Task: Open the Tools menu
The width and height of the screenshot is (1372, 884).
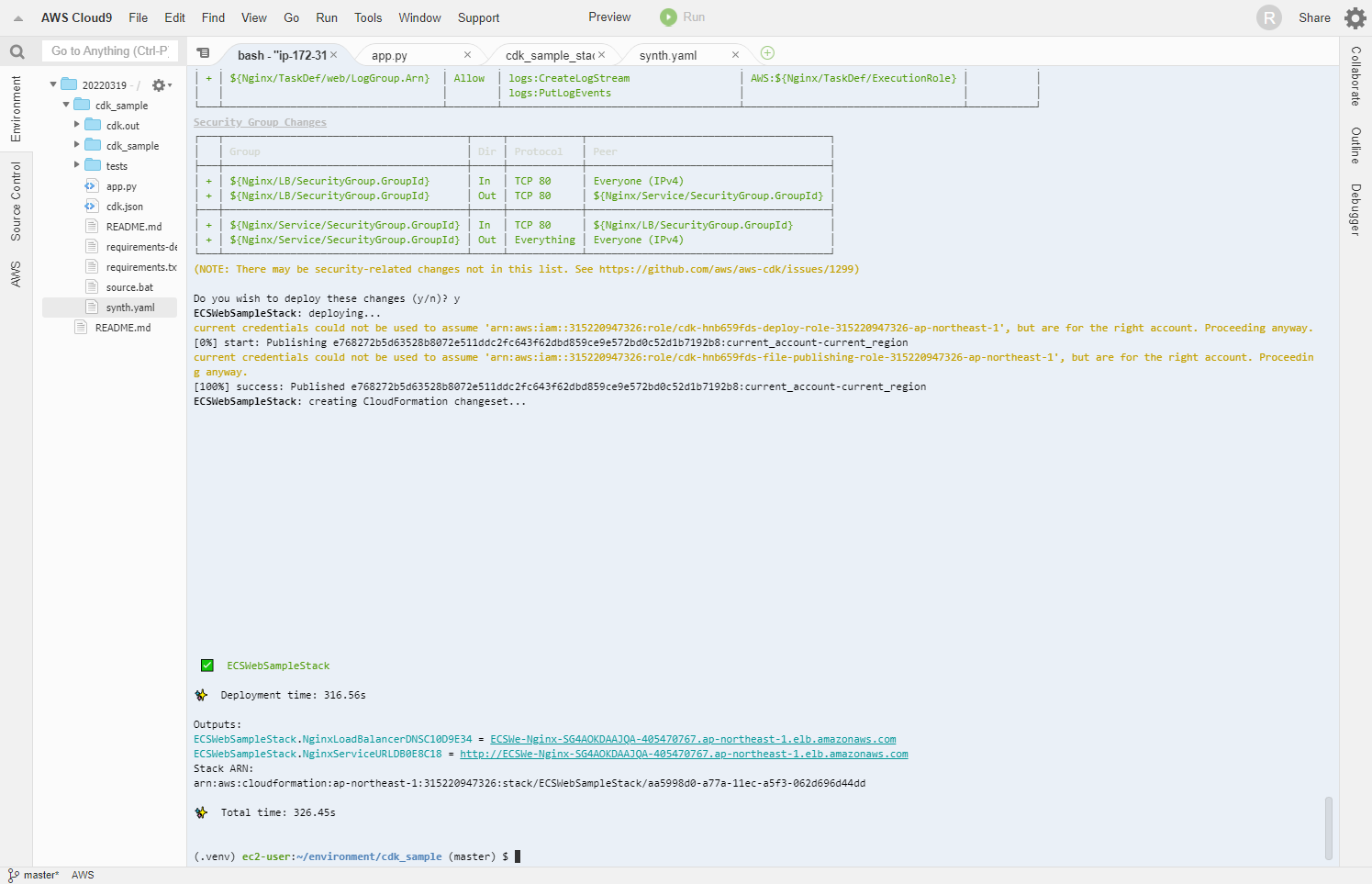Action: click(368, 17)
